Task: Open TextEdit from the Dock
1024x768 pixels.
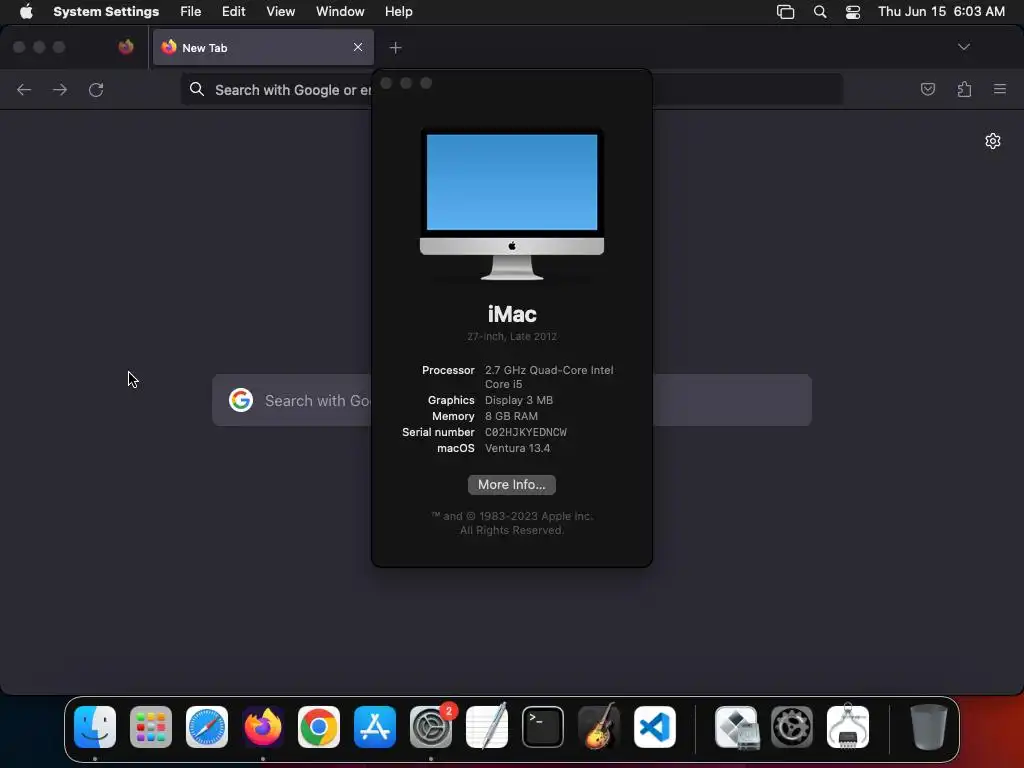Action: (x=487, y=727)
